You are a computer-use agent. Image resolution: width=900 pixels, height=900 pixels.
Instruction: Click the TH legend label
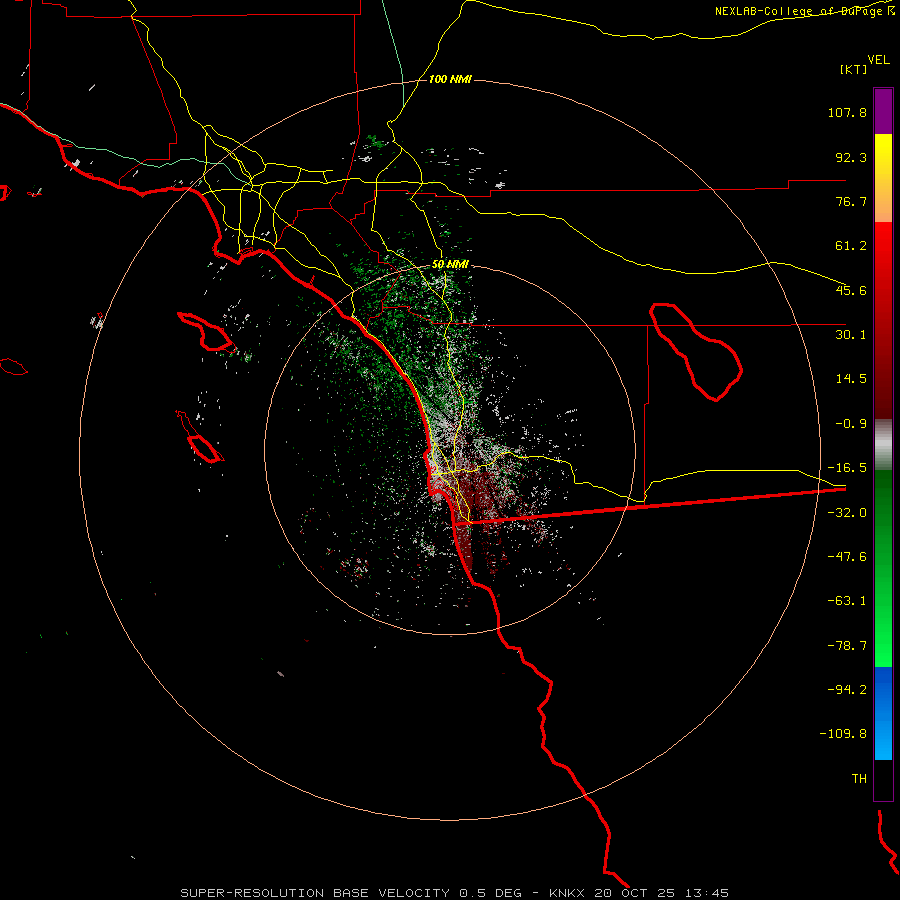[859, 779]
